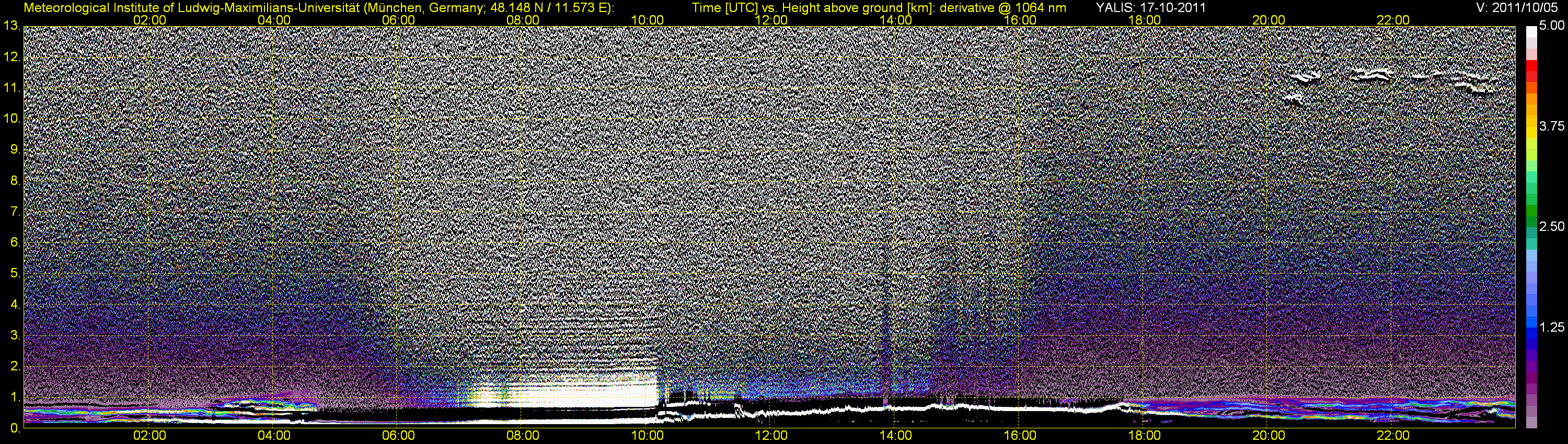Click the 14:00 label on the top time axis
The image size is (1568, 444).
click(896, 20)
